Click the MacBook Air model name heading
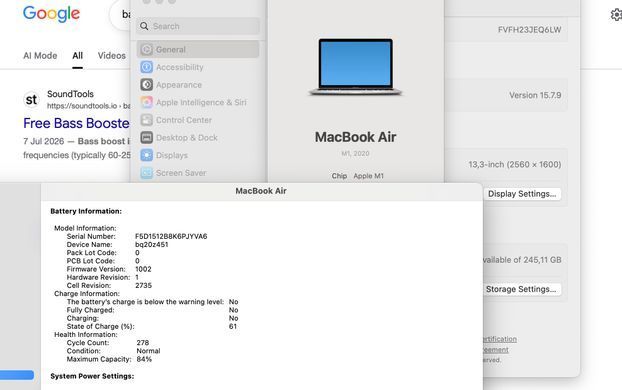This screenshot has width=622, height=390. (x=355, y=137)
